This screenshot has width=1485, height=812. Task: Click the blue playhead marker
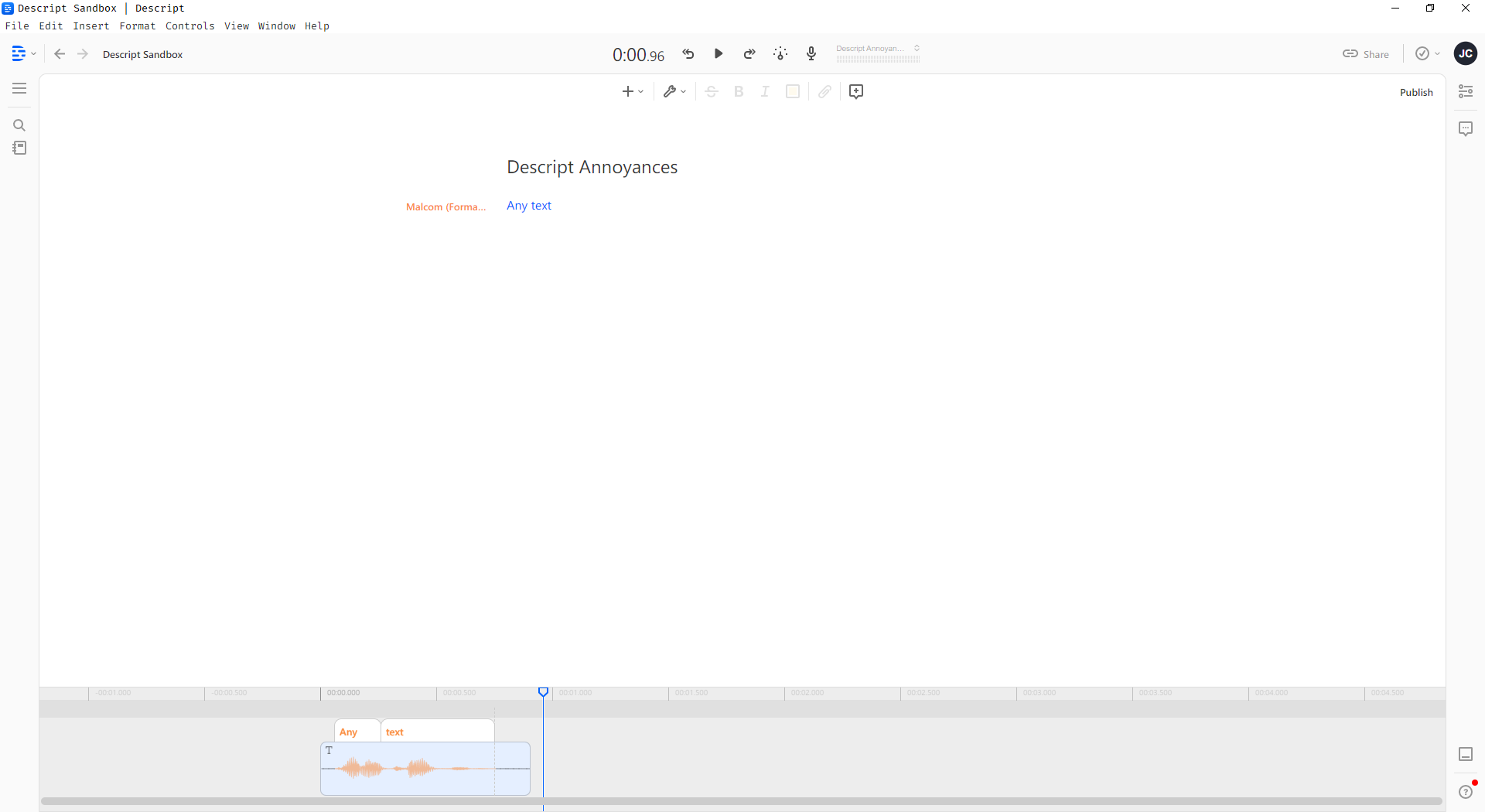coord(544,692)
